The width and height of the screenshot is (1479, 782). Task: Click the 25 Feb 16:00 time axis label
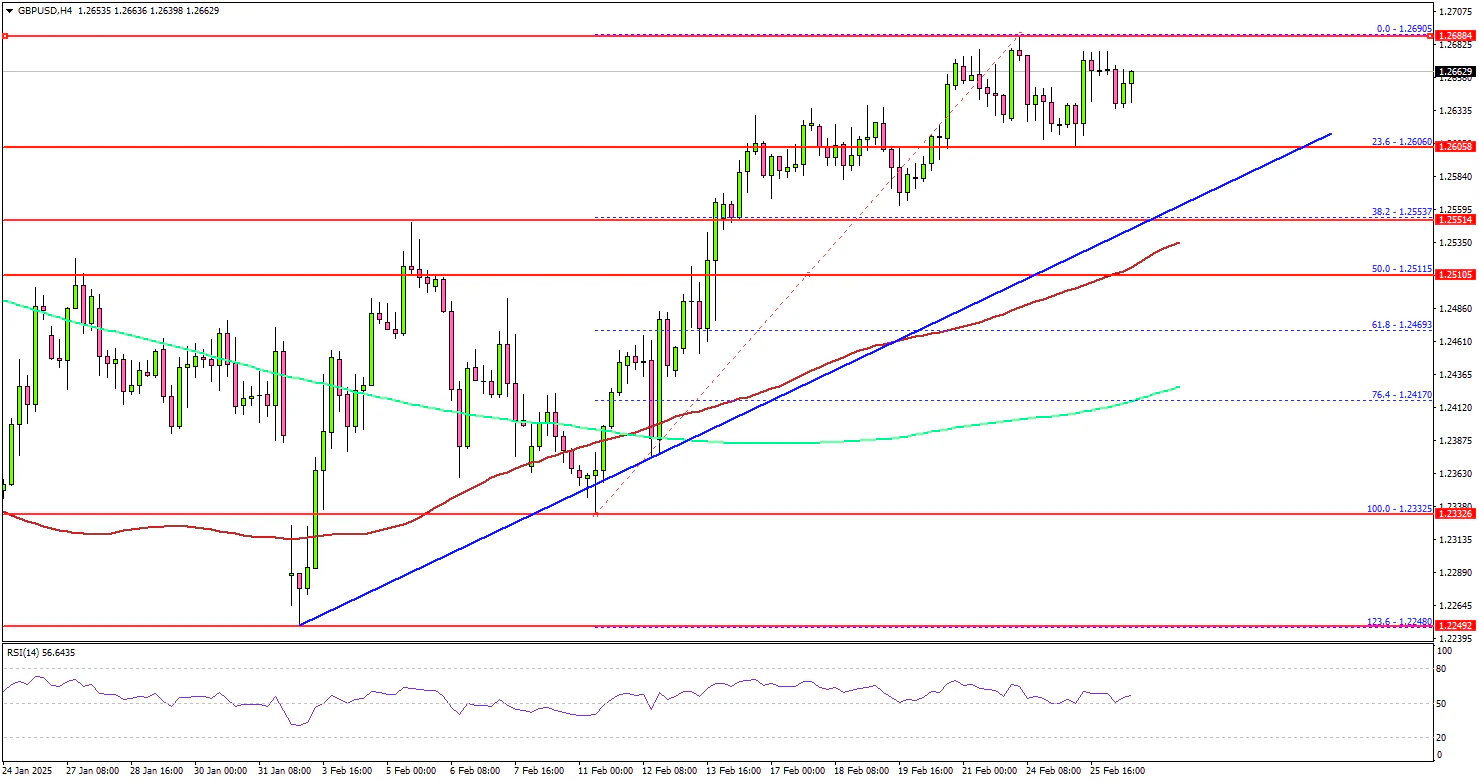[x=1116, y=771]
